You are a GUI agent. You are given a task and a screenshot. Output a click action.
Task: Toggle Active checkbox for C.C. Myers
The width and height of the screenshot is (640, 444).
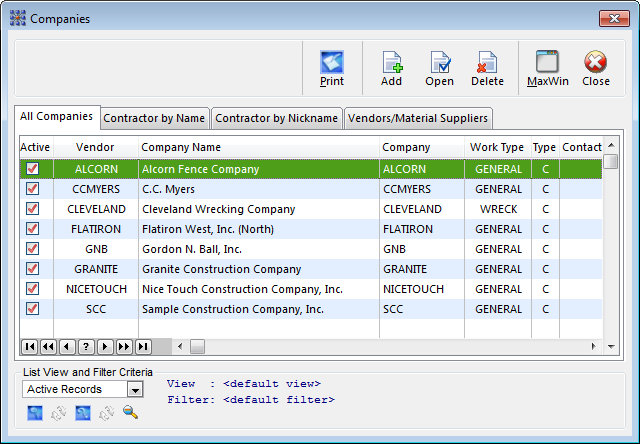point(33,189)
